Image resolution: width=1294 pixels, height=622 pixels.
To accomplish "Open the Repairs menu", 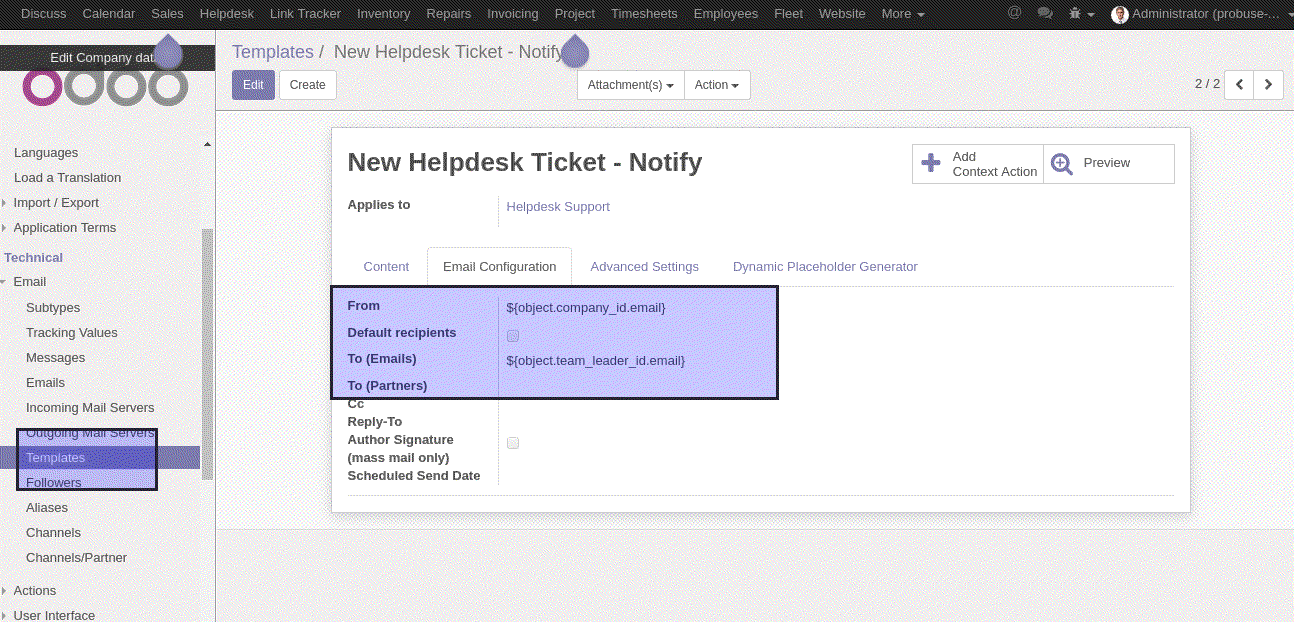I will pyautogui.click(x=448, y=14).
